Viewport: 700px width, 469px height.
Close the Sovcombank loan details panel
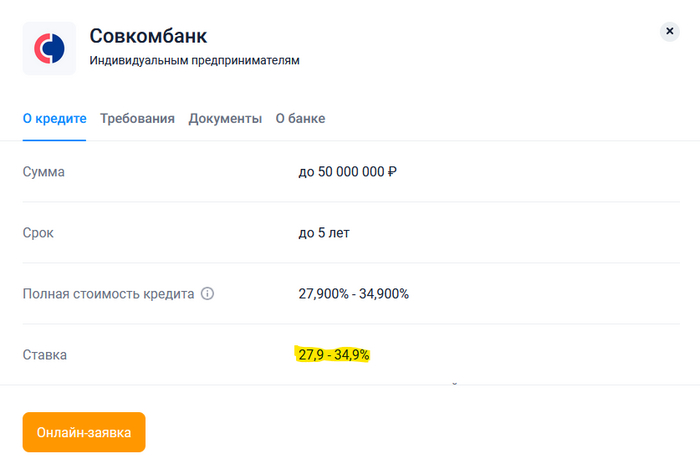click(670, 32)
